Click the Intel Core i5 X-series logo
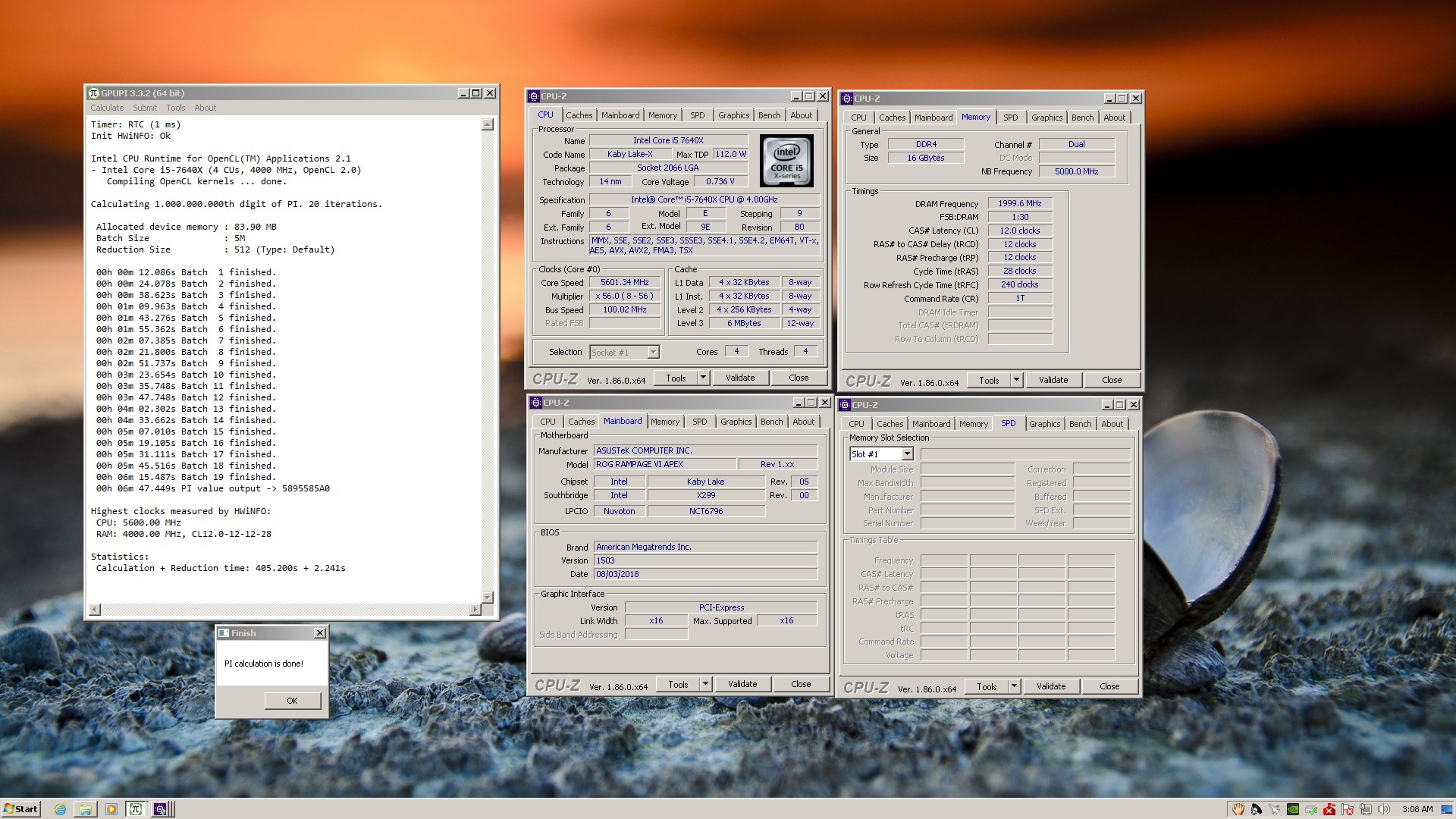The image size is (1456, 819). [x=786, y=161]
